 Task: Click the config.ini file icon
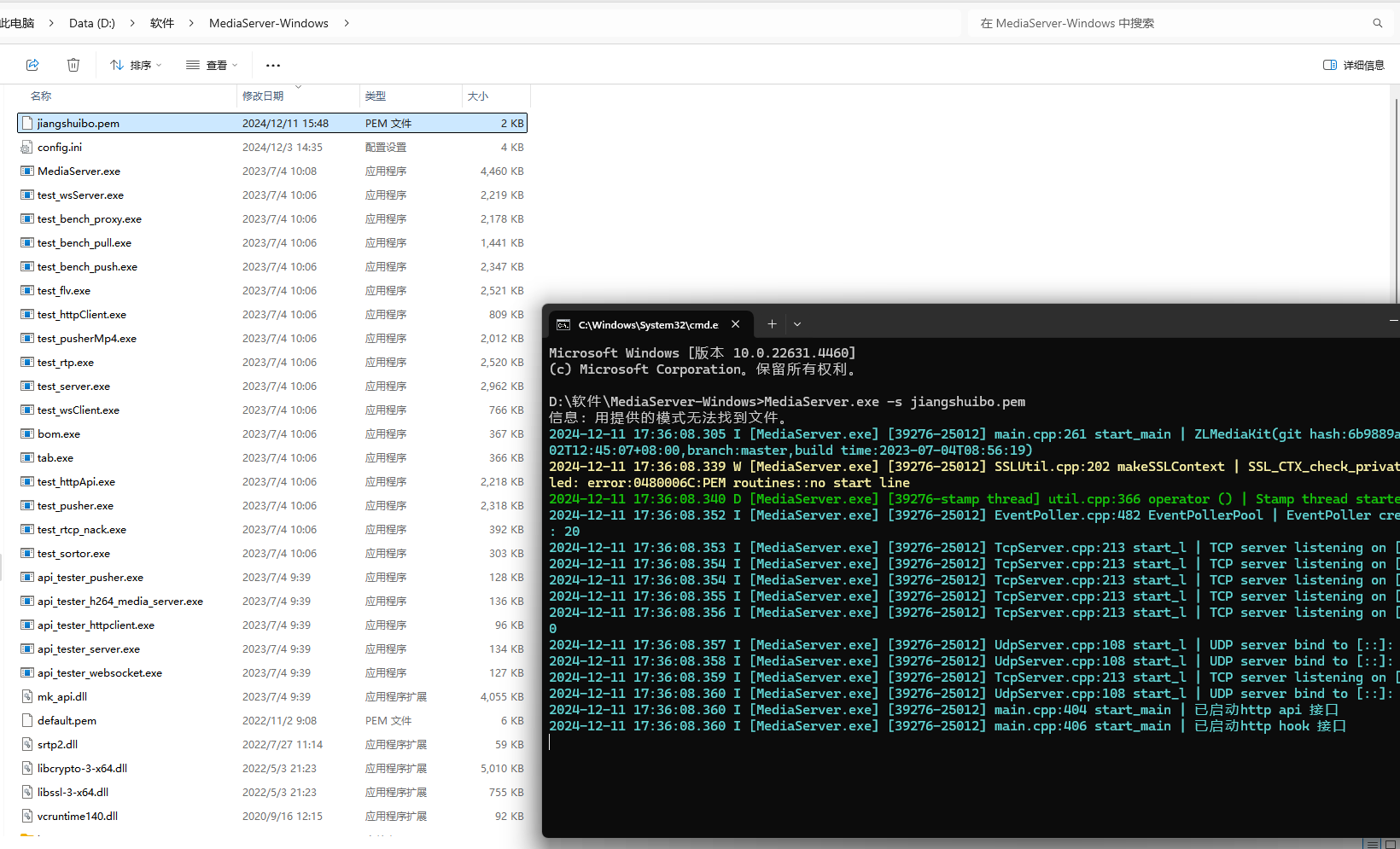coord(27,148)
